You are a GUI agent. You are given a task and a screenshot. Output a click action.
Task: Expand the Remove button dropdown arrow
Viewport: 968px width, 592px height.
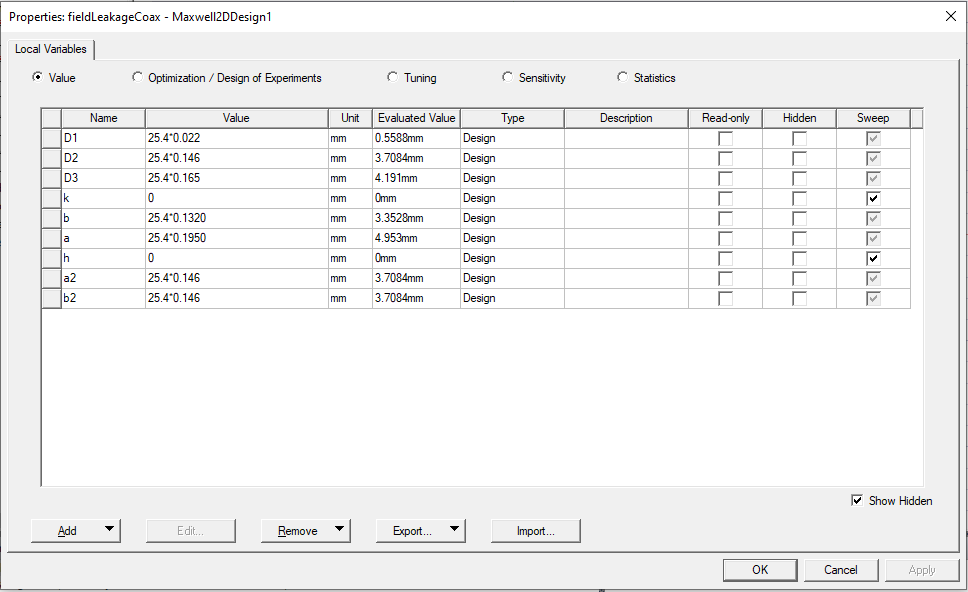(339, 530)
